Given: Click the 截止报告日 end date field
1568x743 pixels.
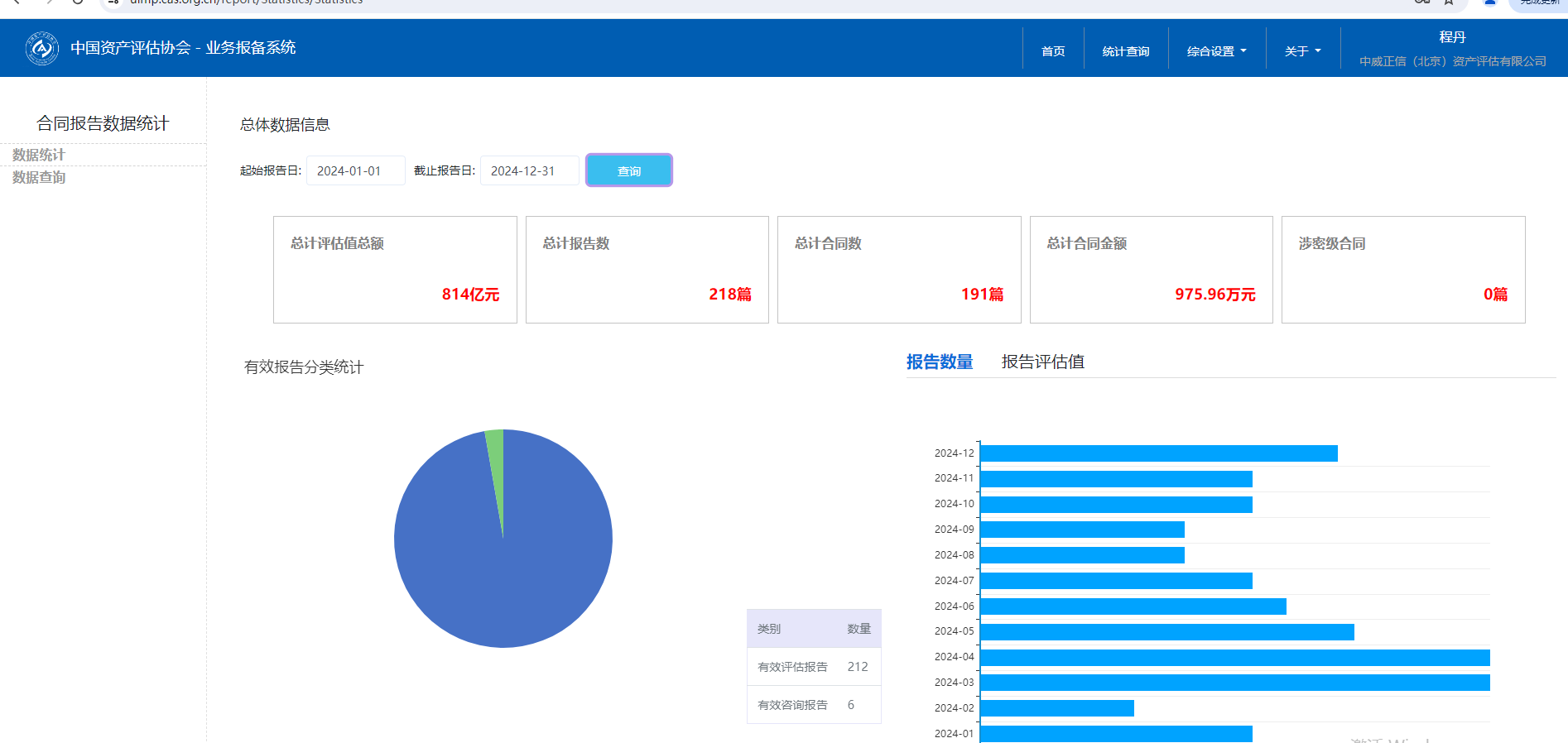Looking at the screenshot, I should 529,171.
